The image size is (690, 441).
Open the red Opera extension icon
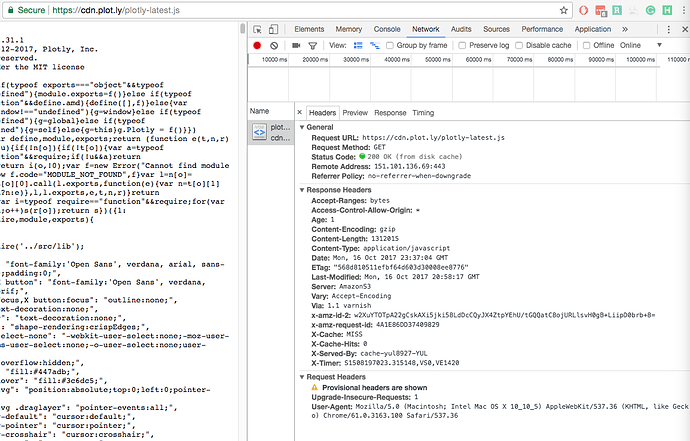coord(584,10)
